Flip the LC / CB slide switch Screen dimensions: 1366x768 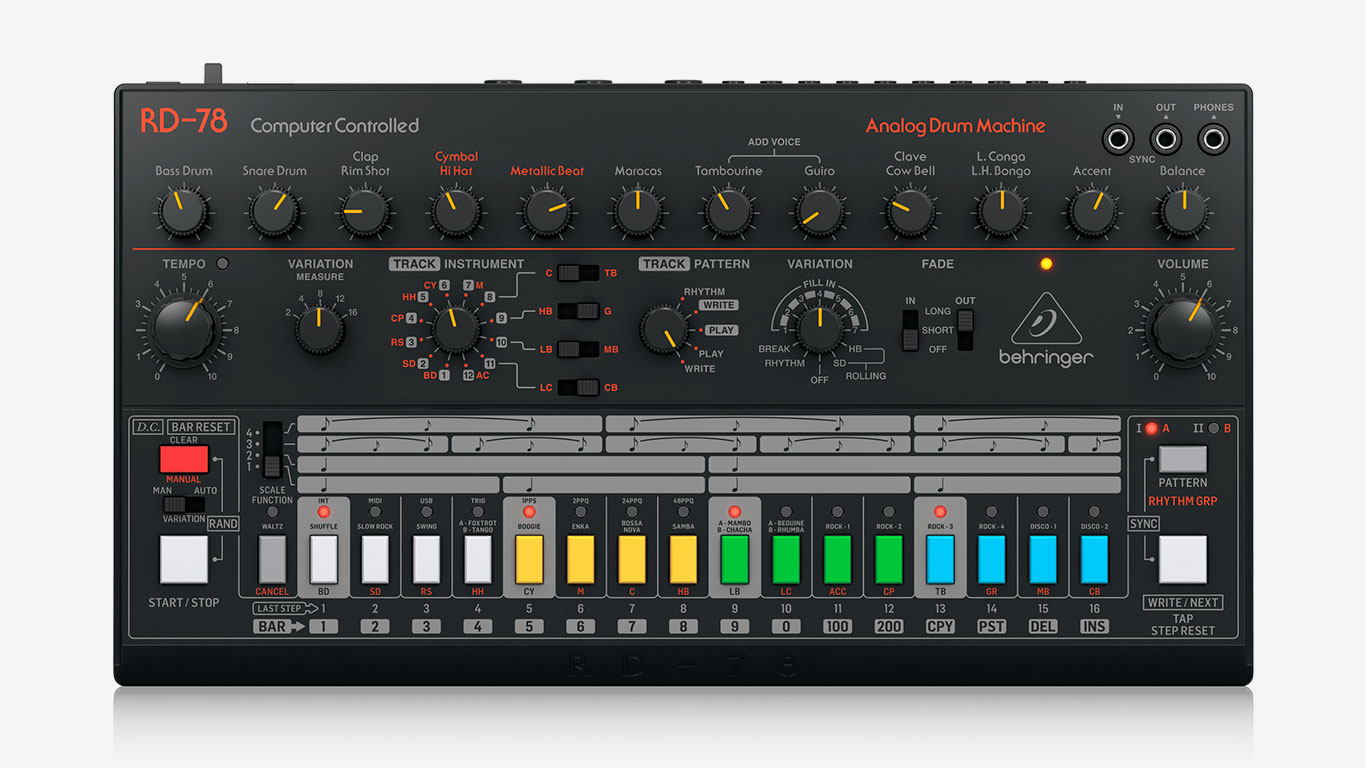point(578,387)
